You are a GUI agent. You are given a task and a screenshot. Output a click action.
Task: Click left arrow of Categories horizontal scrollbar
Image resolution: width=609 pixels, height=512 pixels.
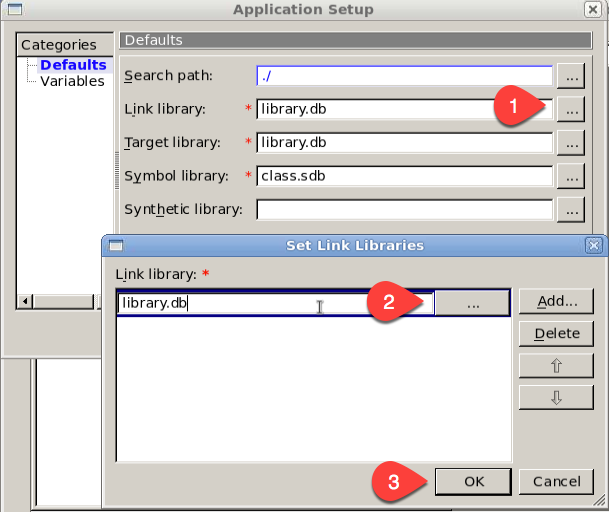(26, 301)
